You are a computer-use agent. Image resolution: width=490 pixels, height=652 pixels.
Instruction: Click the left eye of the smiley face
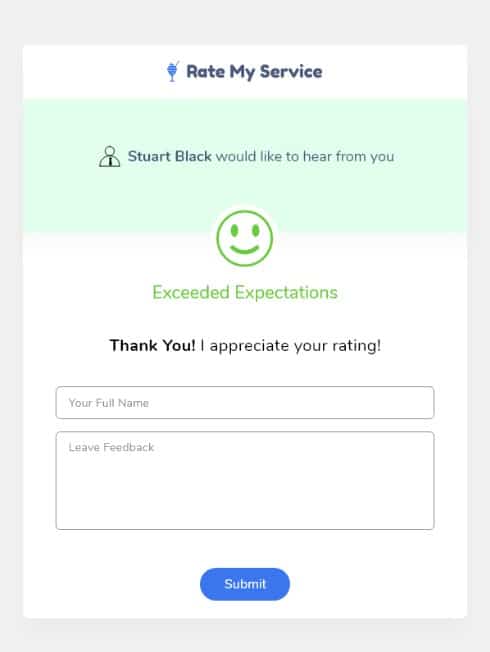pyautogui.click(x=234, y=230)
